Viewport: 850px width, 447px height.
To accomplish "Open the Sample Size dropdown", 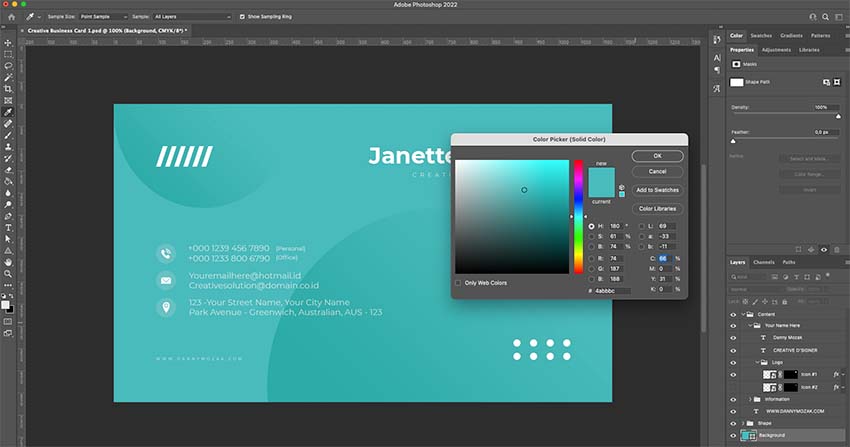I will pos(104,17).
